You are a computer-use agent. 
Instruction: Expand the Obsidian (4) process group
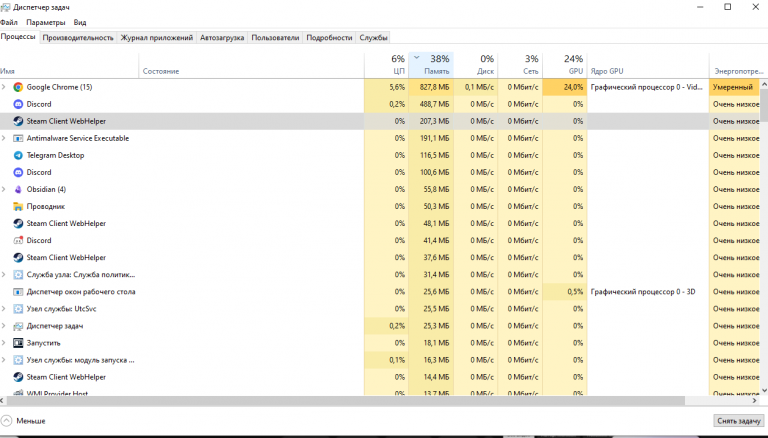(x=4, y=190)
